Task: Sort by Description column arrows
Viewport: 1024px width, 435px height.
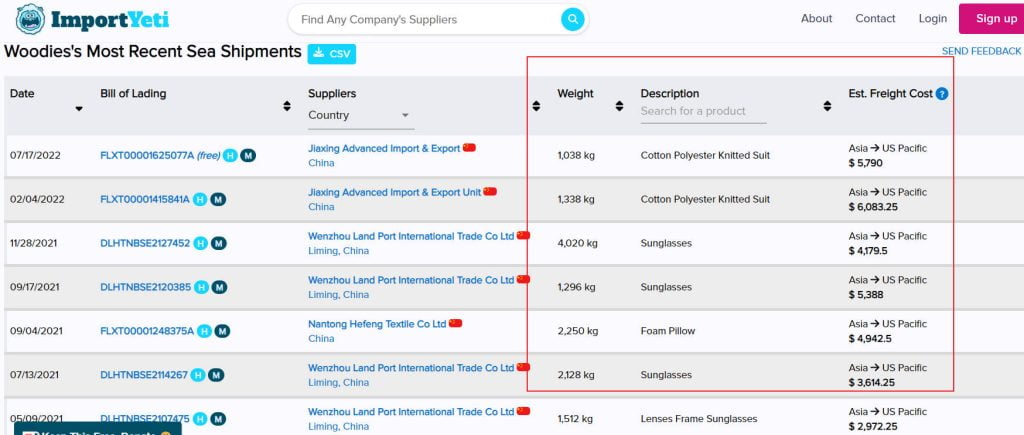Action: coord(827,105)
